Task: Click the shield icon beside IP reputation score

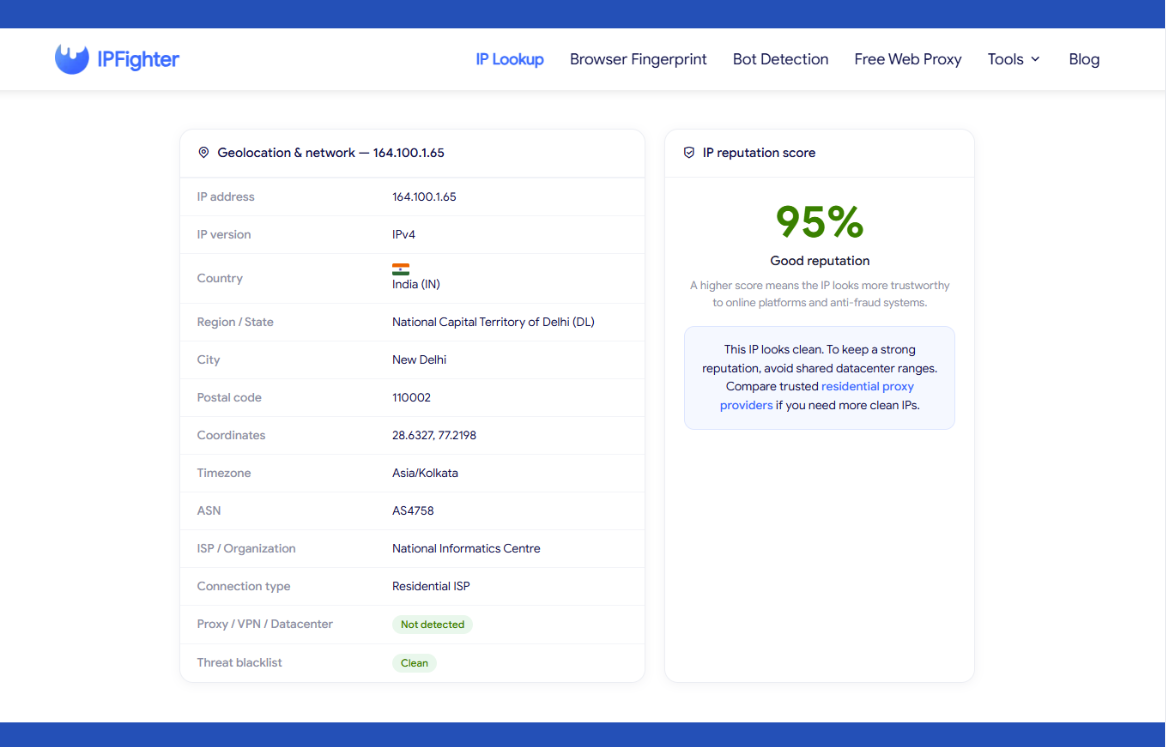Action: 689,152
